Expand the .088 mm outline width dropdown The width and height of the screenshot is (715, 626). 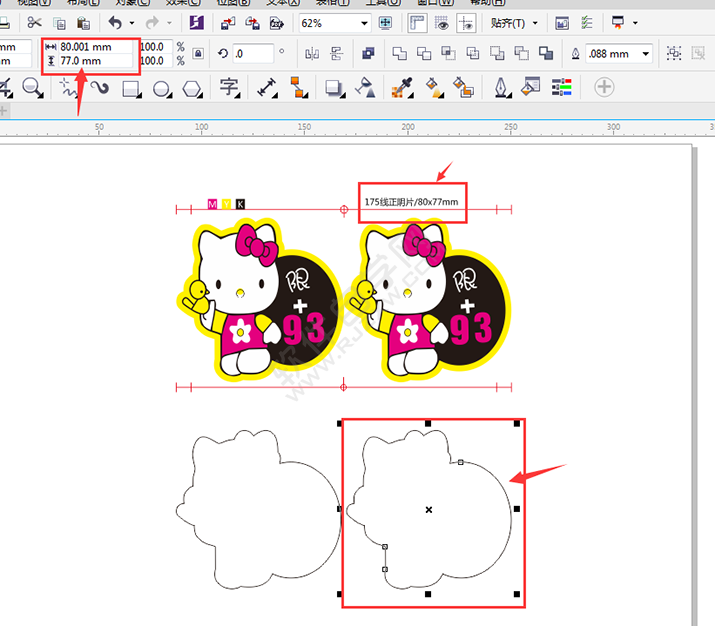point(646,54)
